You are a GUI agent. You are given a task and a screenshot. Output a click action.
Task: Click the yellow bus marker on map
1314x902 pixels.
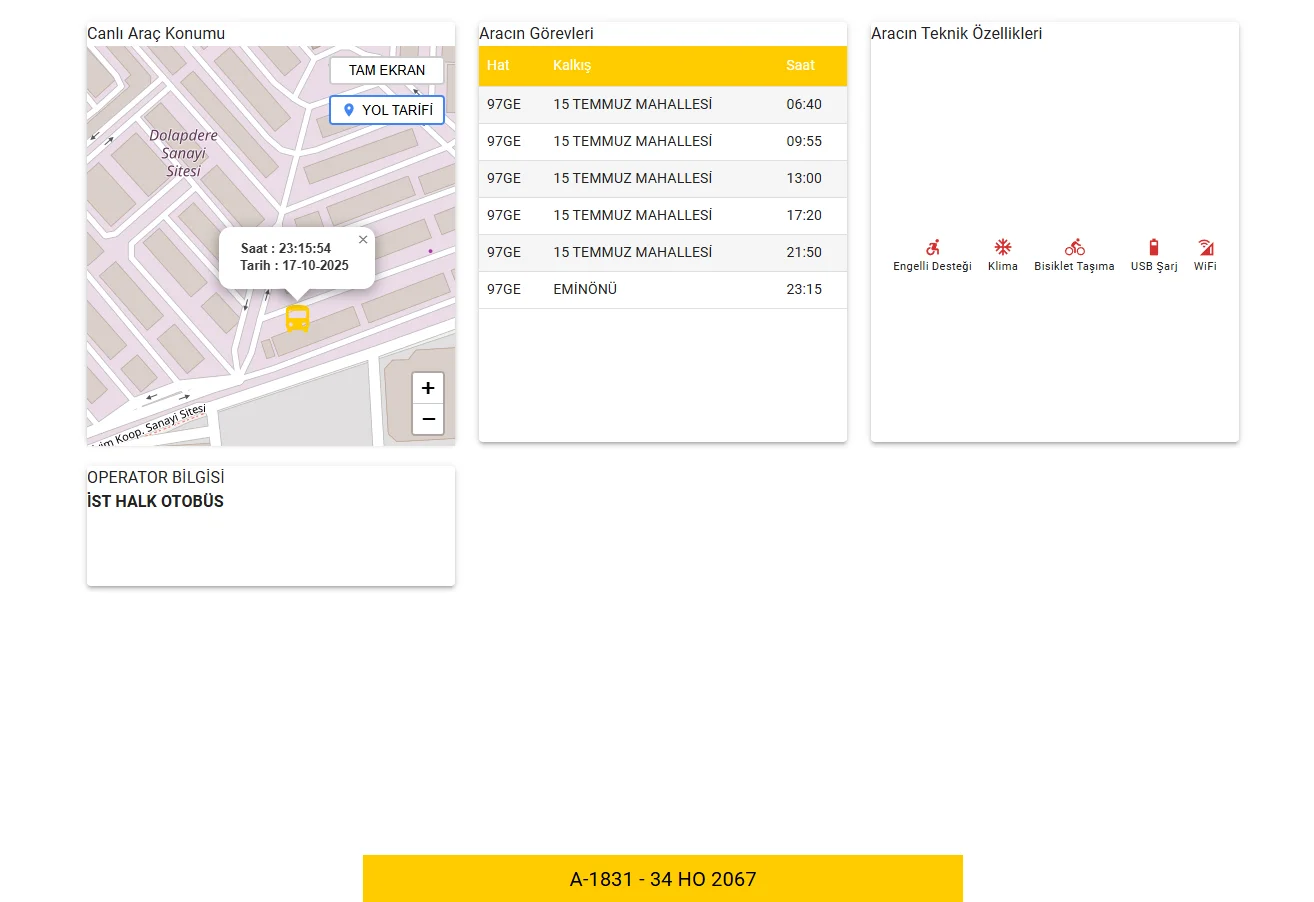point(297,319)
